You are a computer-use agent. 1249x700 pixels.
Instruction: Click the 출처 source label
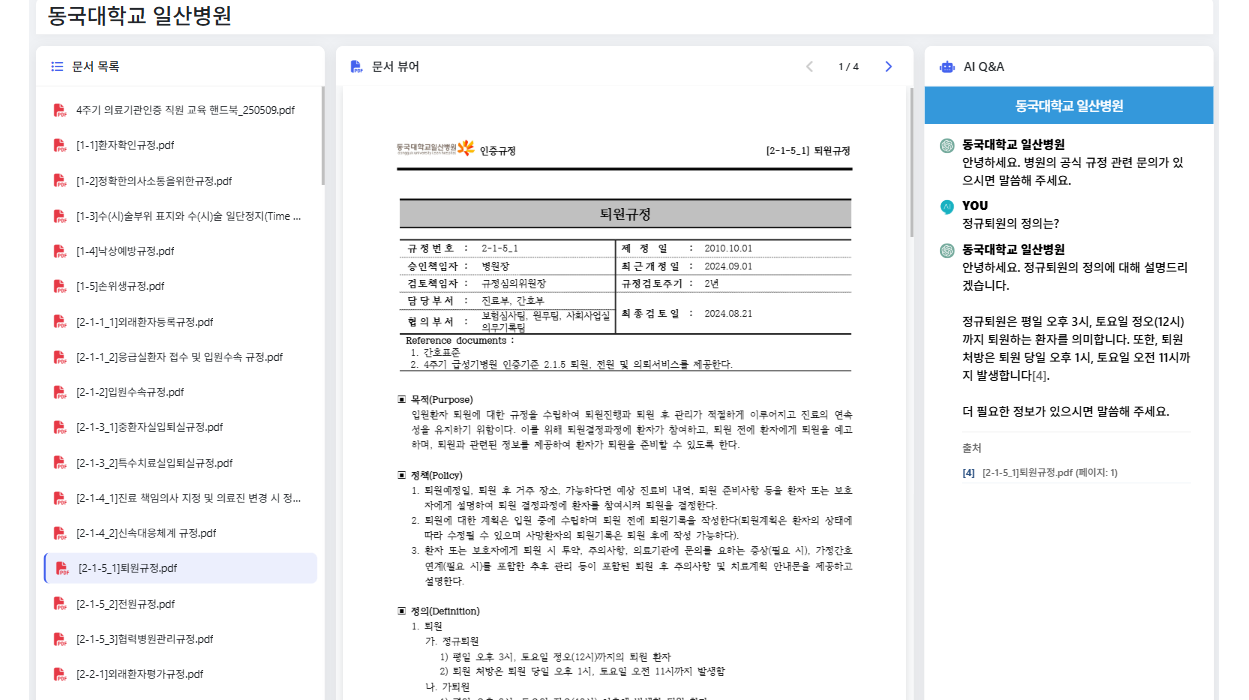point(972,448)
